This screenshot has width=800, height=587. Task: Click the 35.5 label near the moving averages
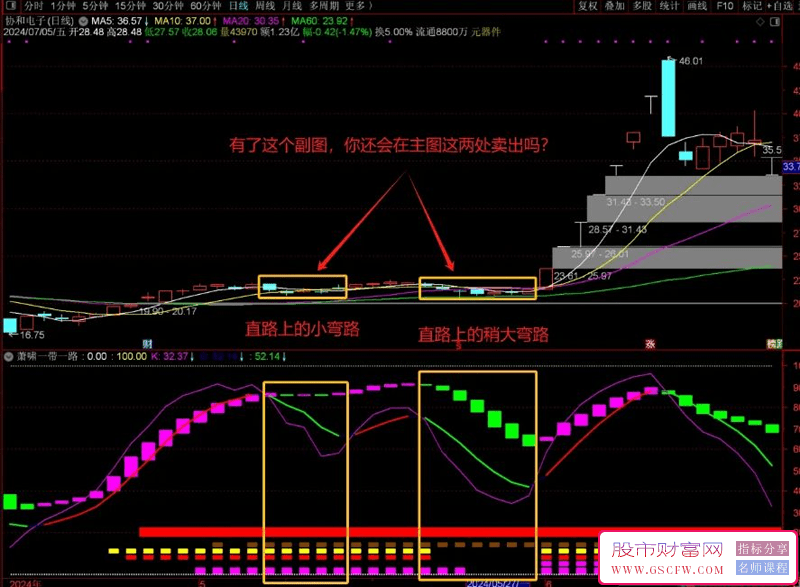pos(772,150)
